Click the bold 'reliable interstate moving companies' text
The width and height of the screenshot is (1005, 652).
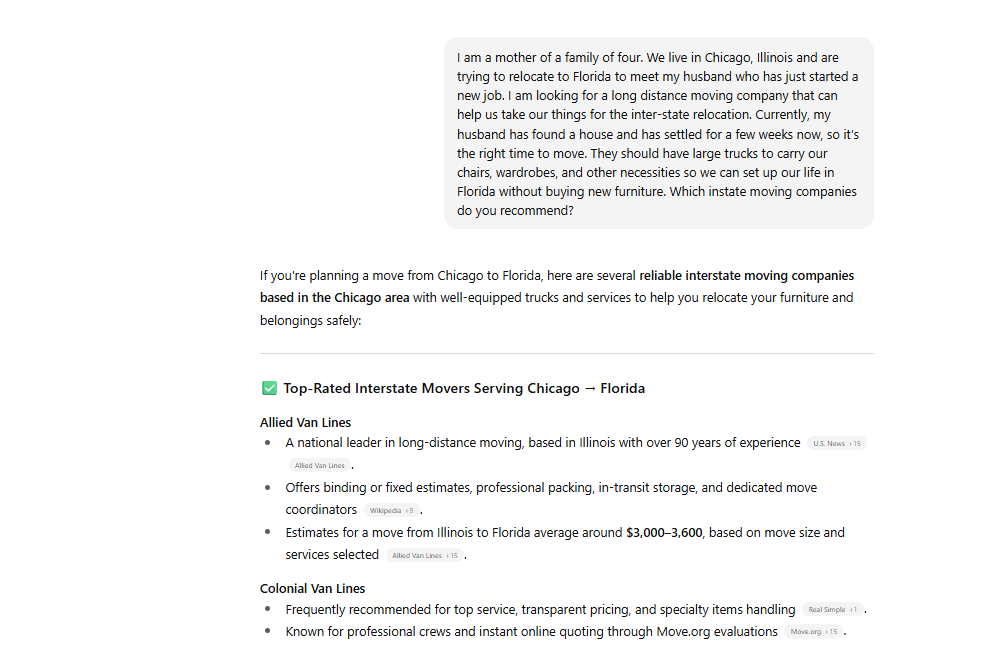click(x=746, y=276)
